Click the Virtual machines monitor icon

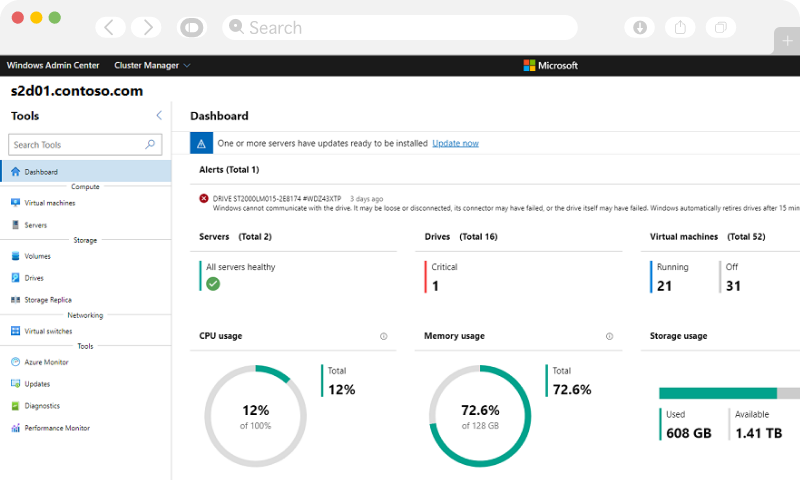15,203
